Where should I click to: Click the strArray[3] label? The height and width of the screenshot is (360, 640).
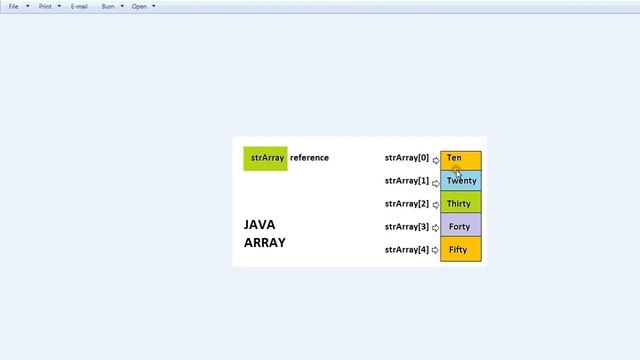[407, 227]
